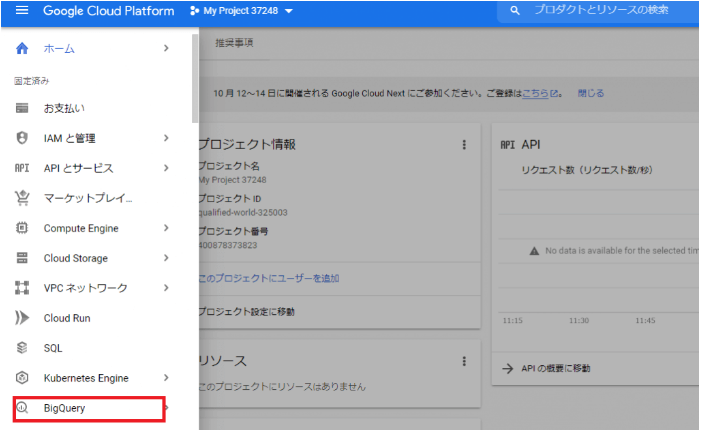Click the billing card icon
This screenshot has width=701, height=430.
click(22, 108)
